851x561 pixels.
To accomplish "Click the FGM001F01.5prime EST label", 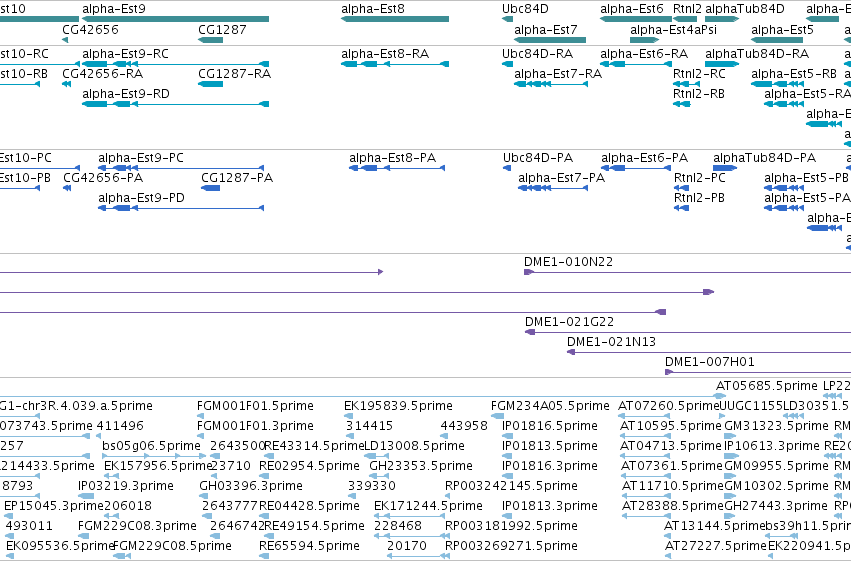I will coord(255,406).
